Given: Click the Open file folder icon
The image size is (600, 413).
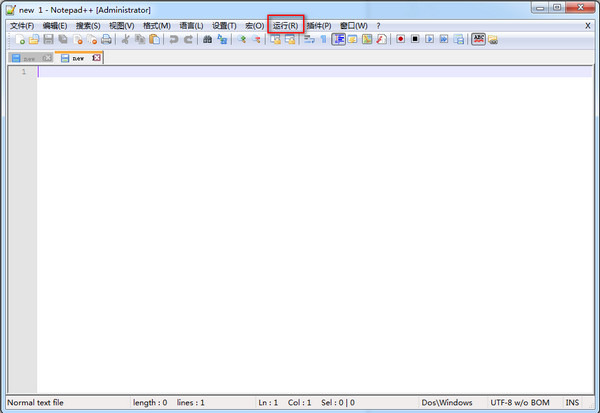Looking at the screenshot, I should point(34,39).
